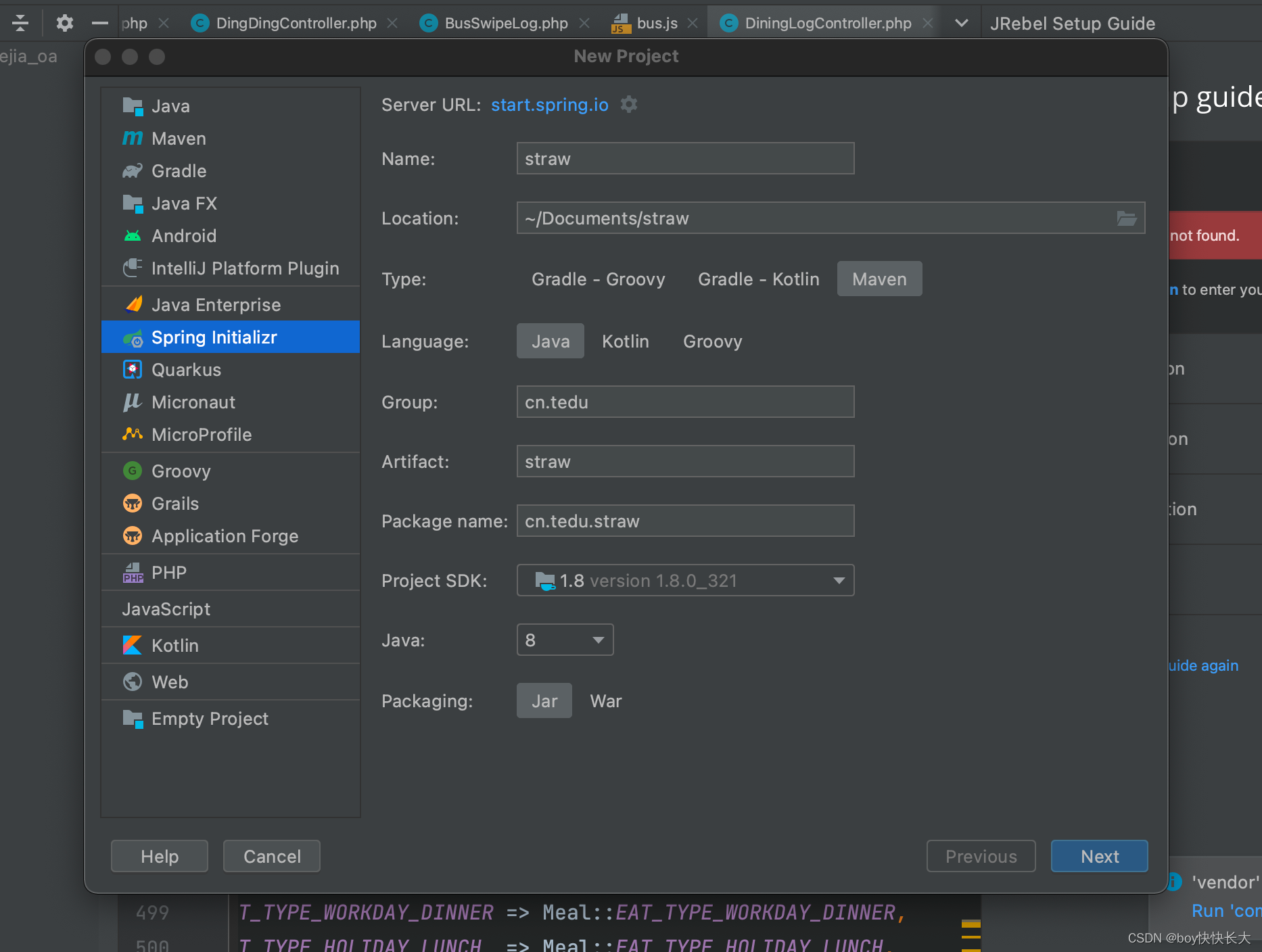The height and width of the screenshot is (952, 1262).
Task: Choose the PHP project icon
Action: coord(133,573)
